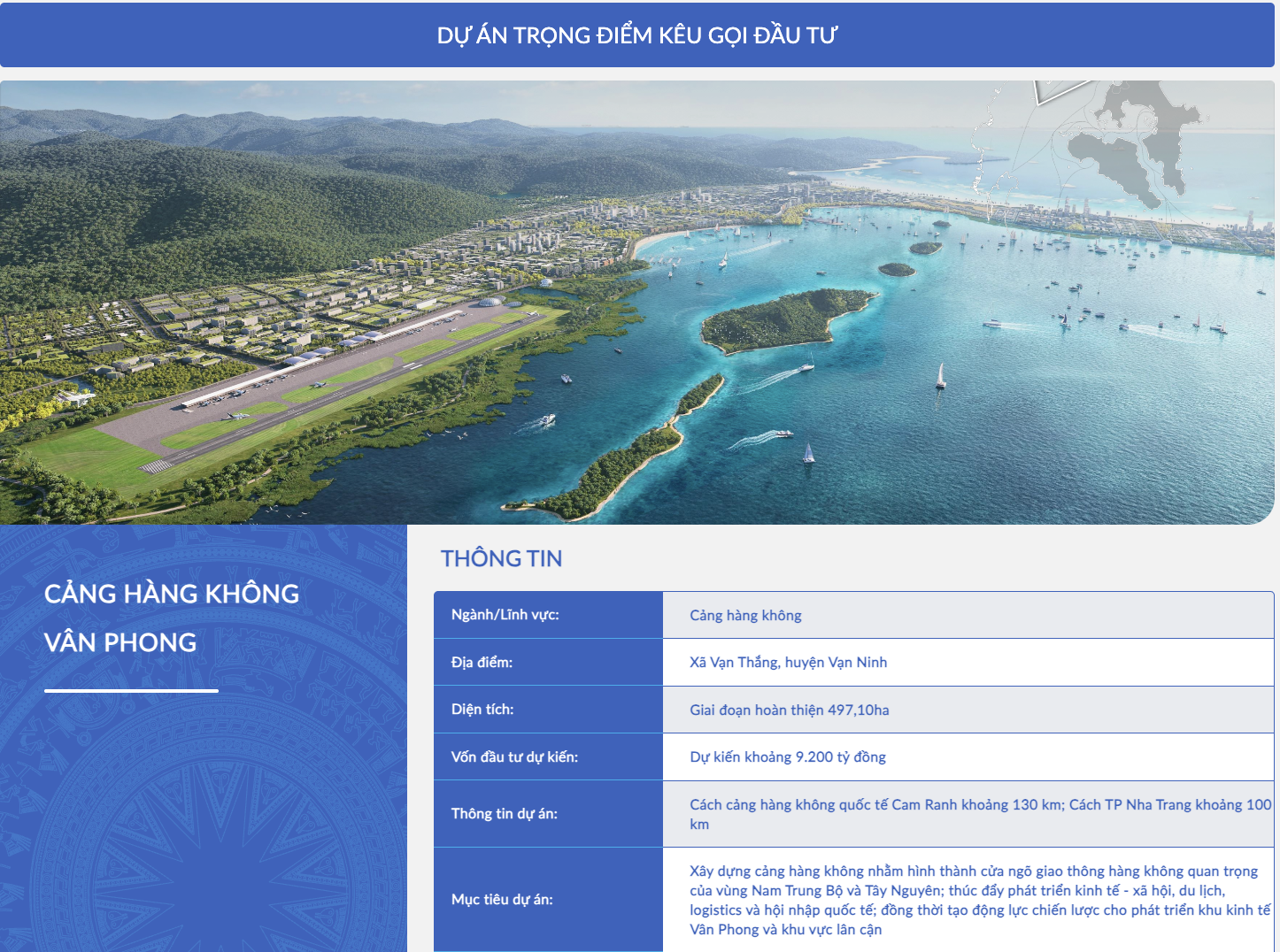Select the 'Diện tích:' label cell
This screenshot has width=1280, height=952.
tap(548, 710)
